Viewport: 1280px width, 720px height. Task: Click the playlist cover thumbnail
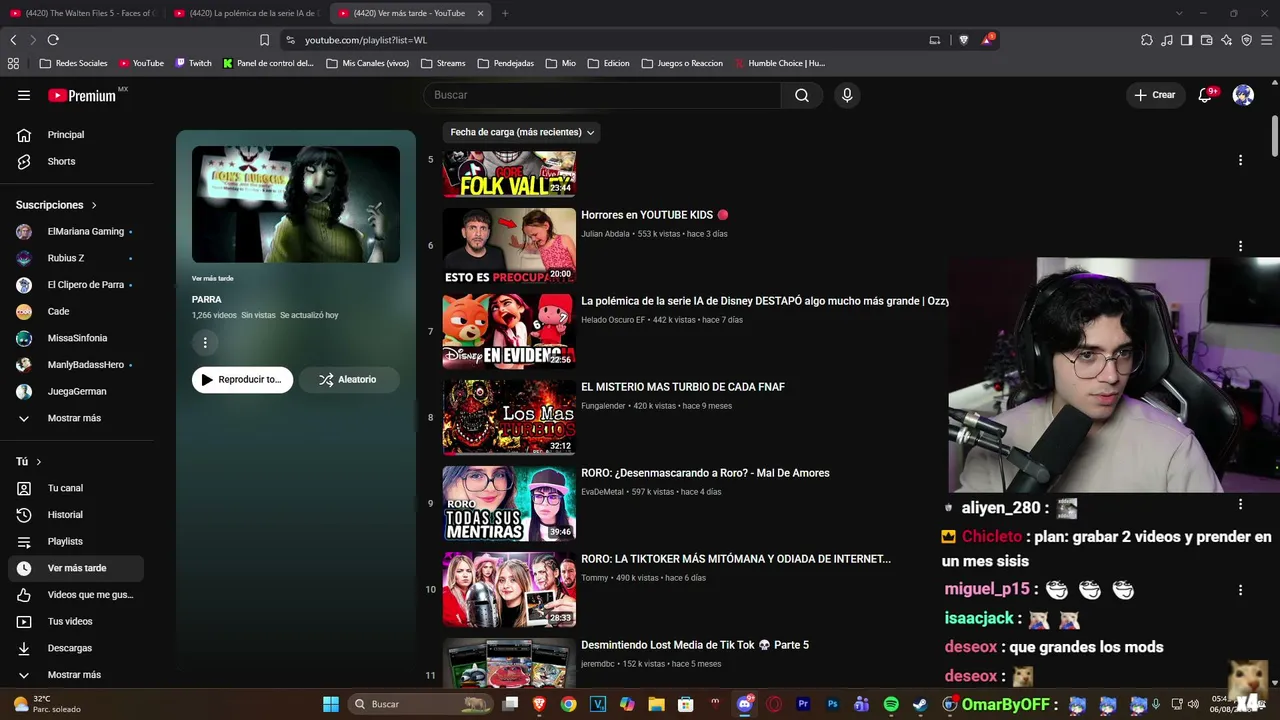[x=296, y=204]
